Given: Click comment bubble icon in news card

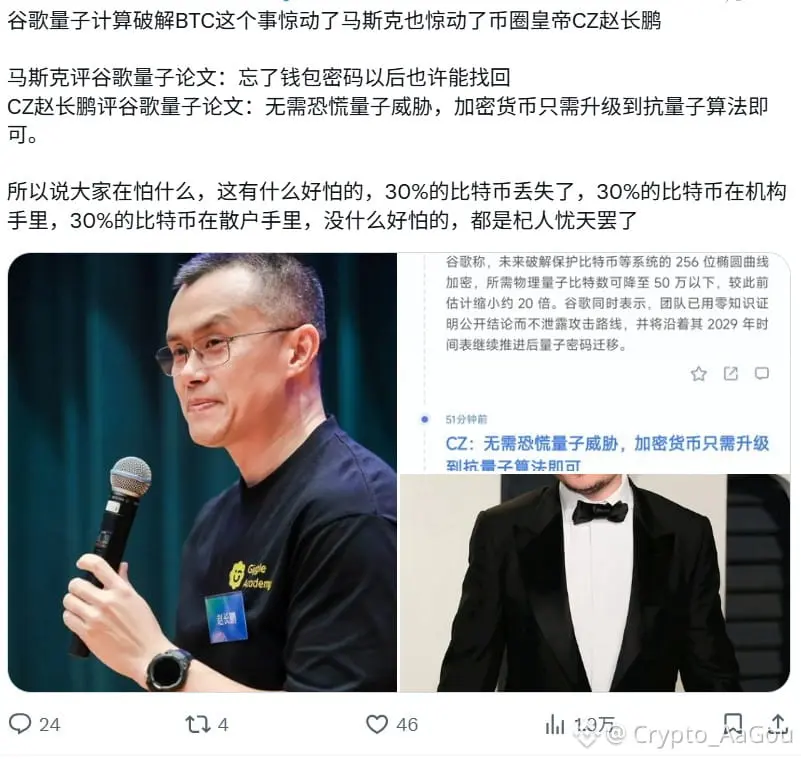Looking at the screenshot, I should [762, 374].
